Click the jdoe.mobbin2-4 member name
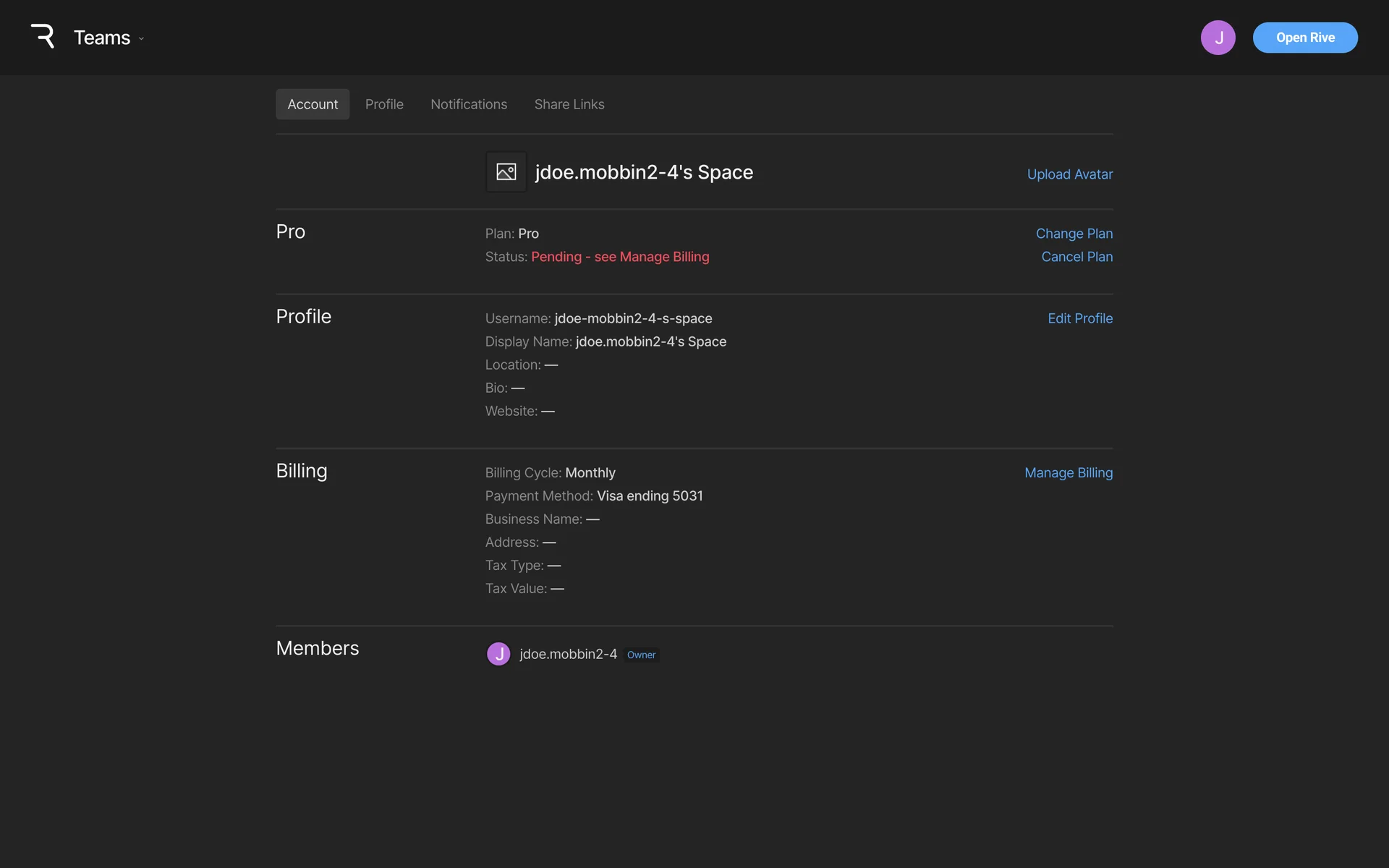Image resolution: width=1389 pixels, height=868 pixels. pyautogui.click(x=568, y=654)
